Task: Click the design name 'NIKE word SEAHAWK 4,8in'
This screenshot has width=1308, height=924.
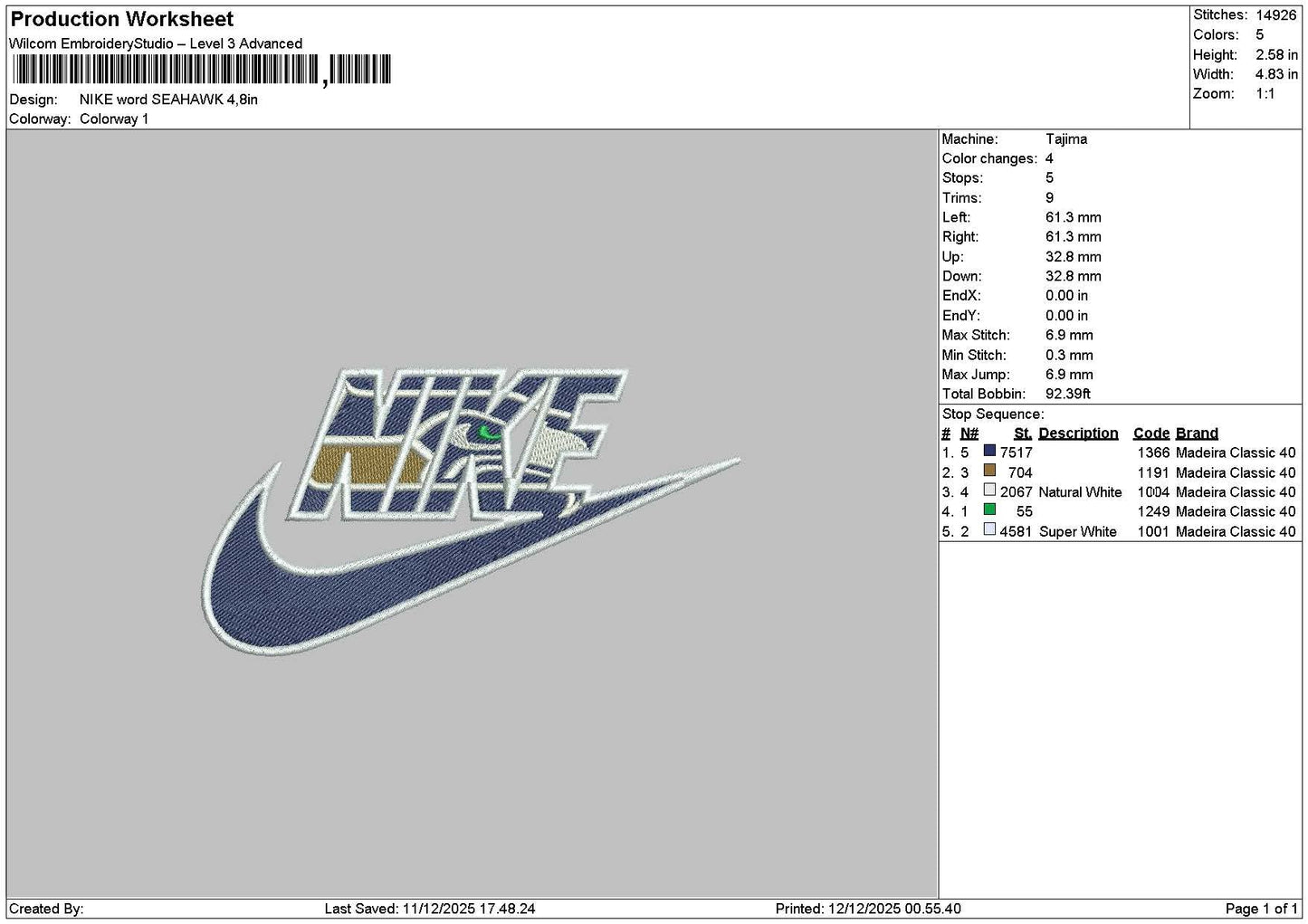Action: point(168,100)
